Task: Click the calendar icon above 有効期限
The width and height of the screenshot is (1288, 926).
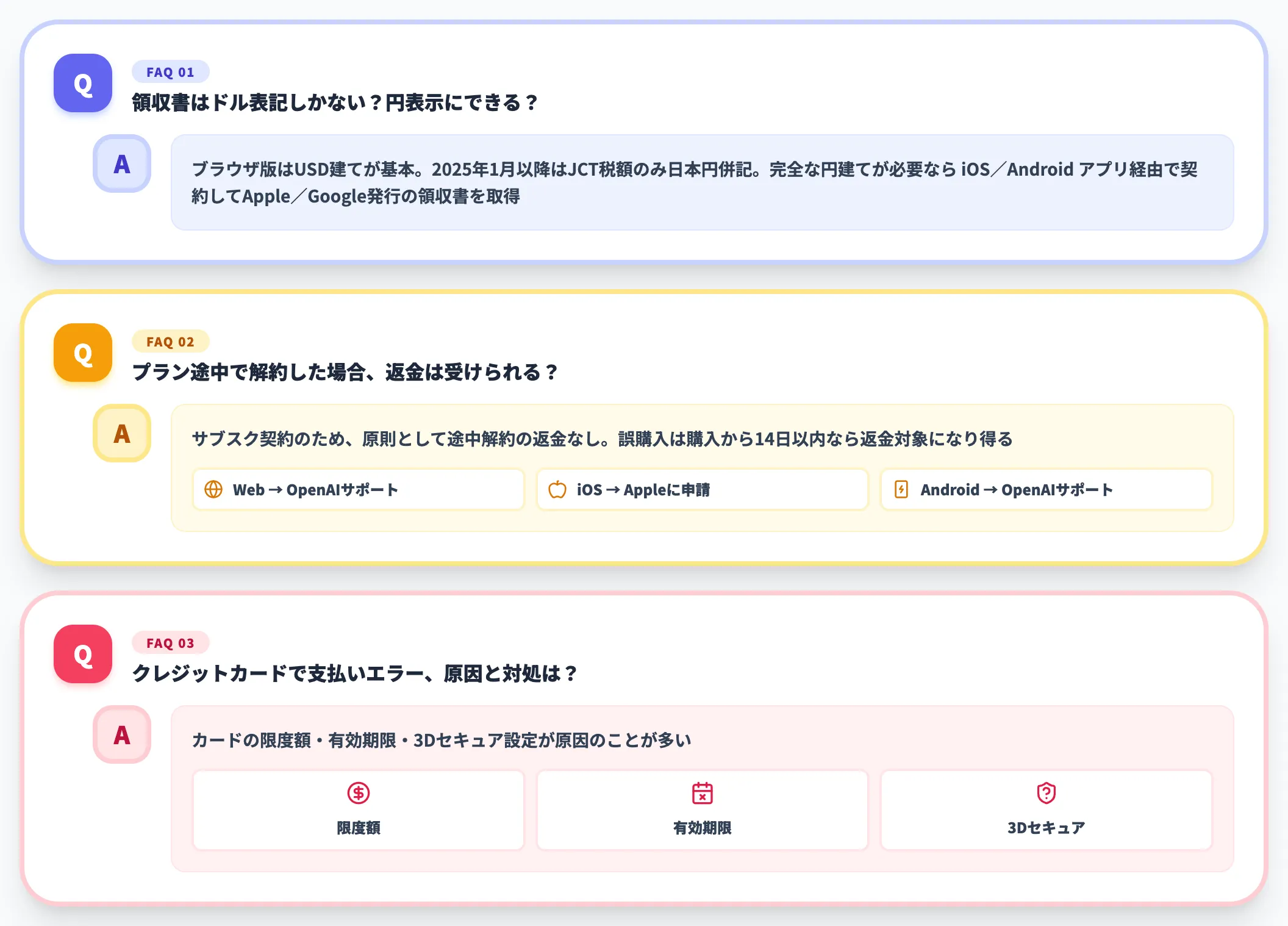Action: click(703, 793)
